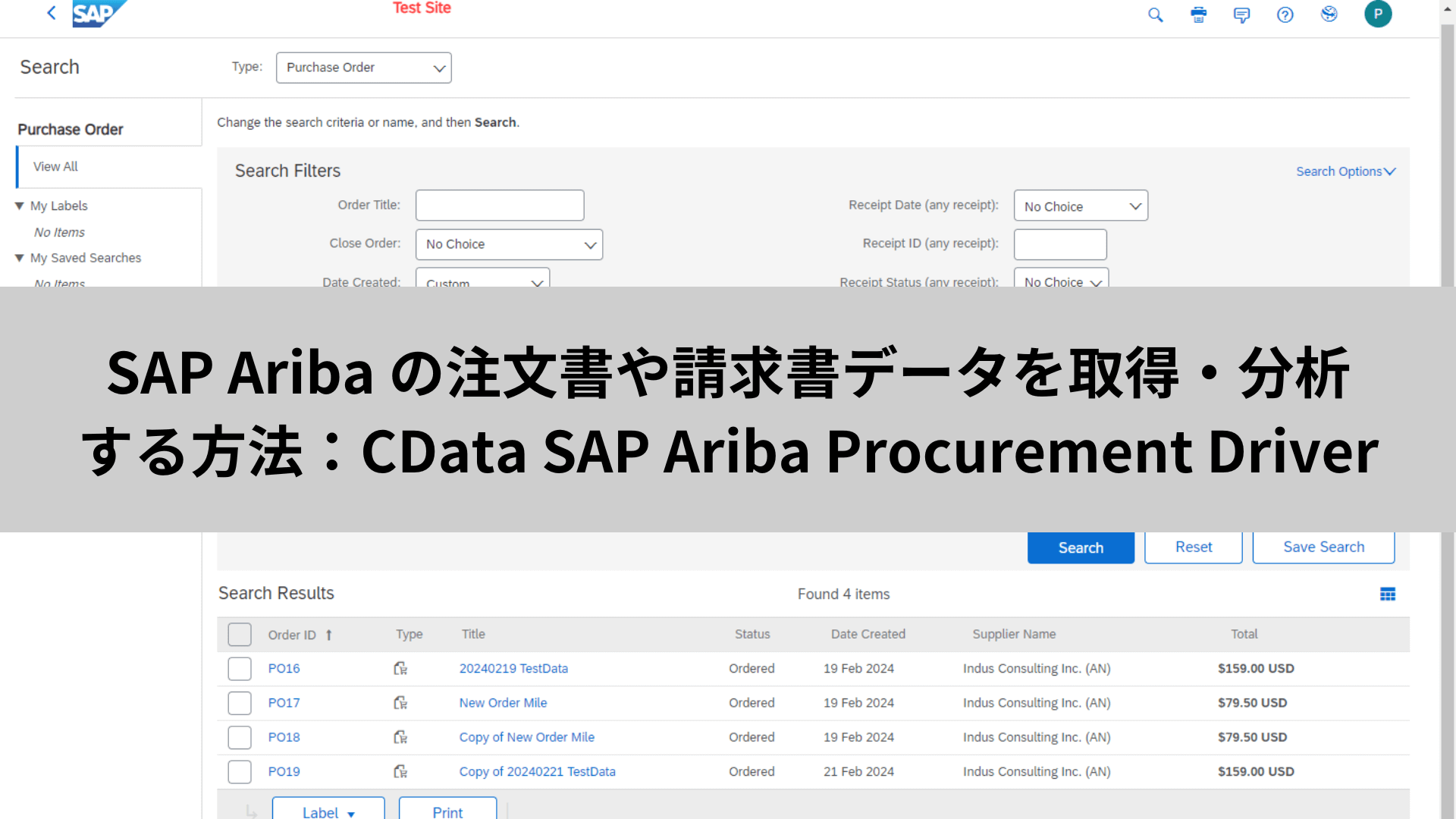Click the Found 4 items text
The width and height of the screenshot is (1456, 819).
(x=843, y=595)
